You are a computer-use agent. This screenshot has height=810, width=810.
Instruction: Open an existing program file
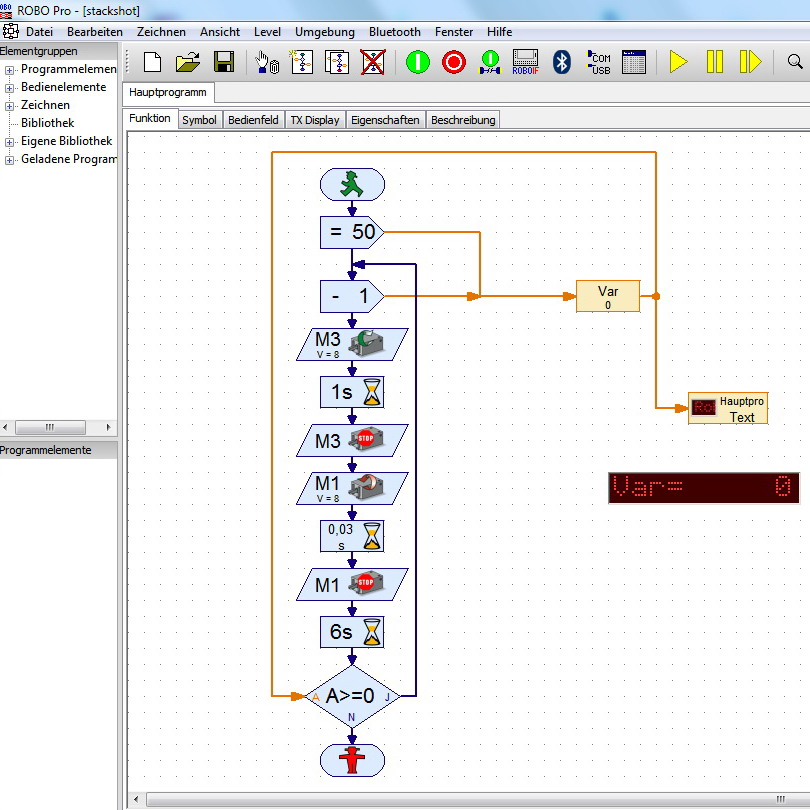coord(188,63)
